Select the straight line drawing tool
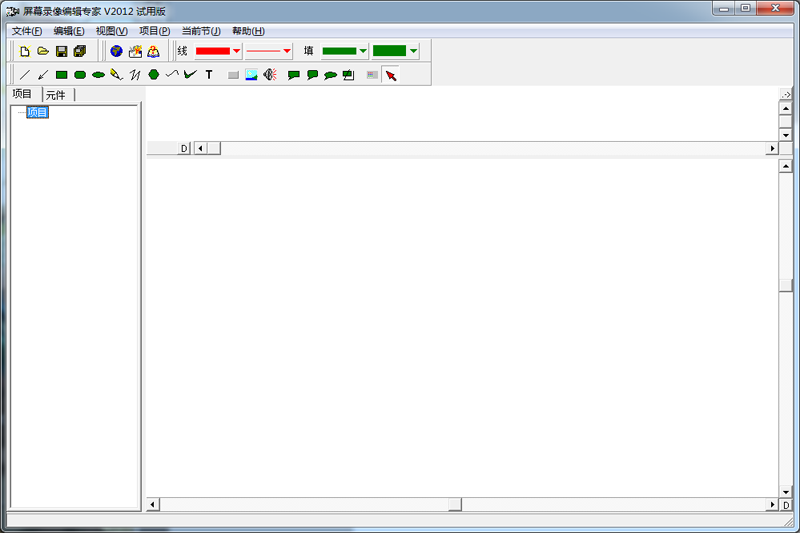Screen dimensions: 800x533 tap(25, 75)
